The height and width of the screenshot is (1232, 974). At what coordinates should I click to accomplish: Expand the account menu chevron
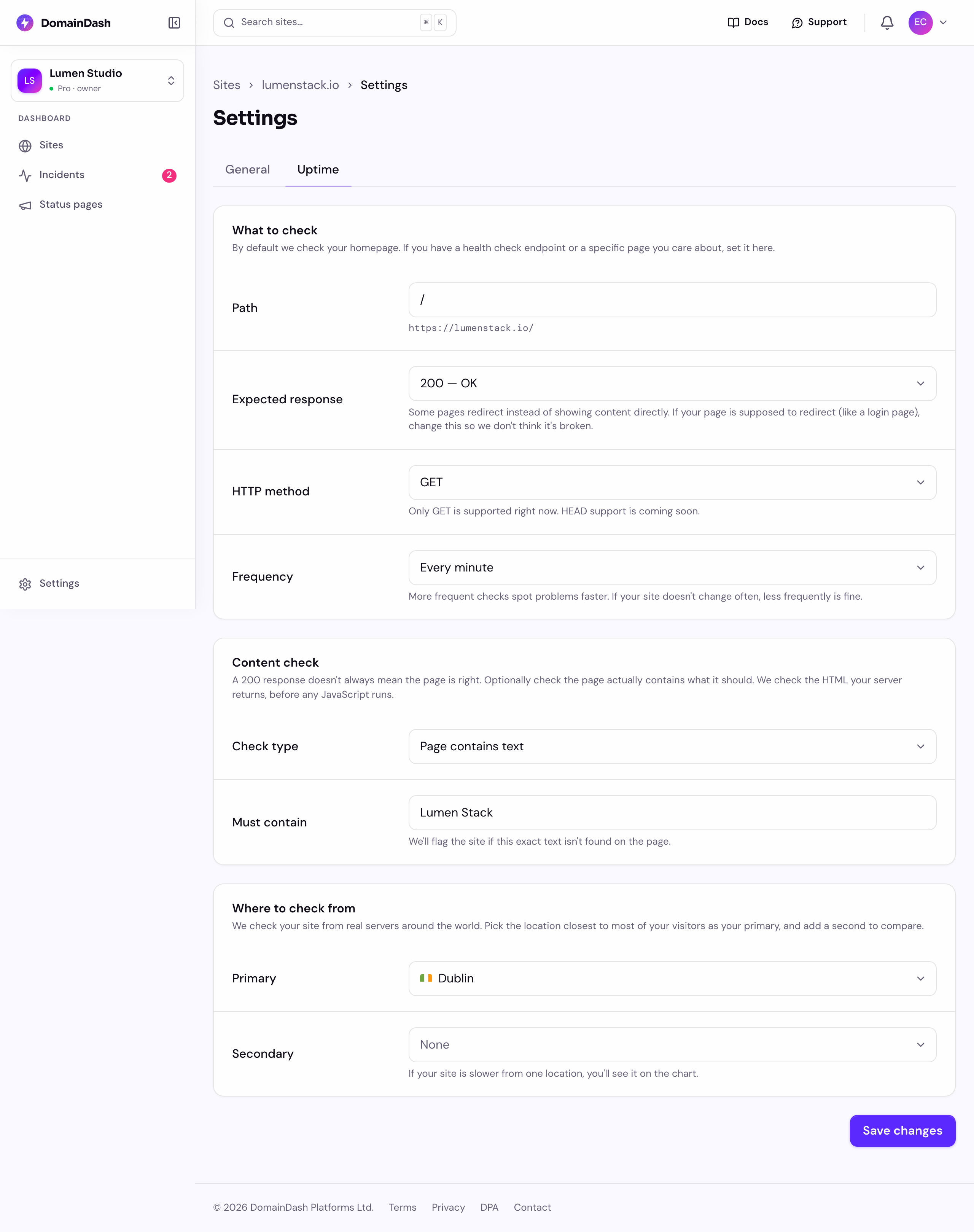943,23
